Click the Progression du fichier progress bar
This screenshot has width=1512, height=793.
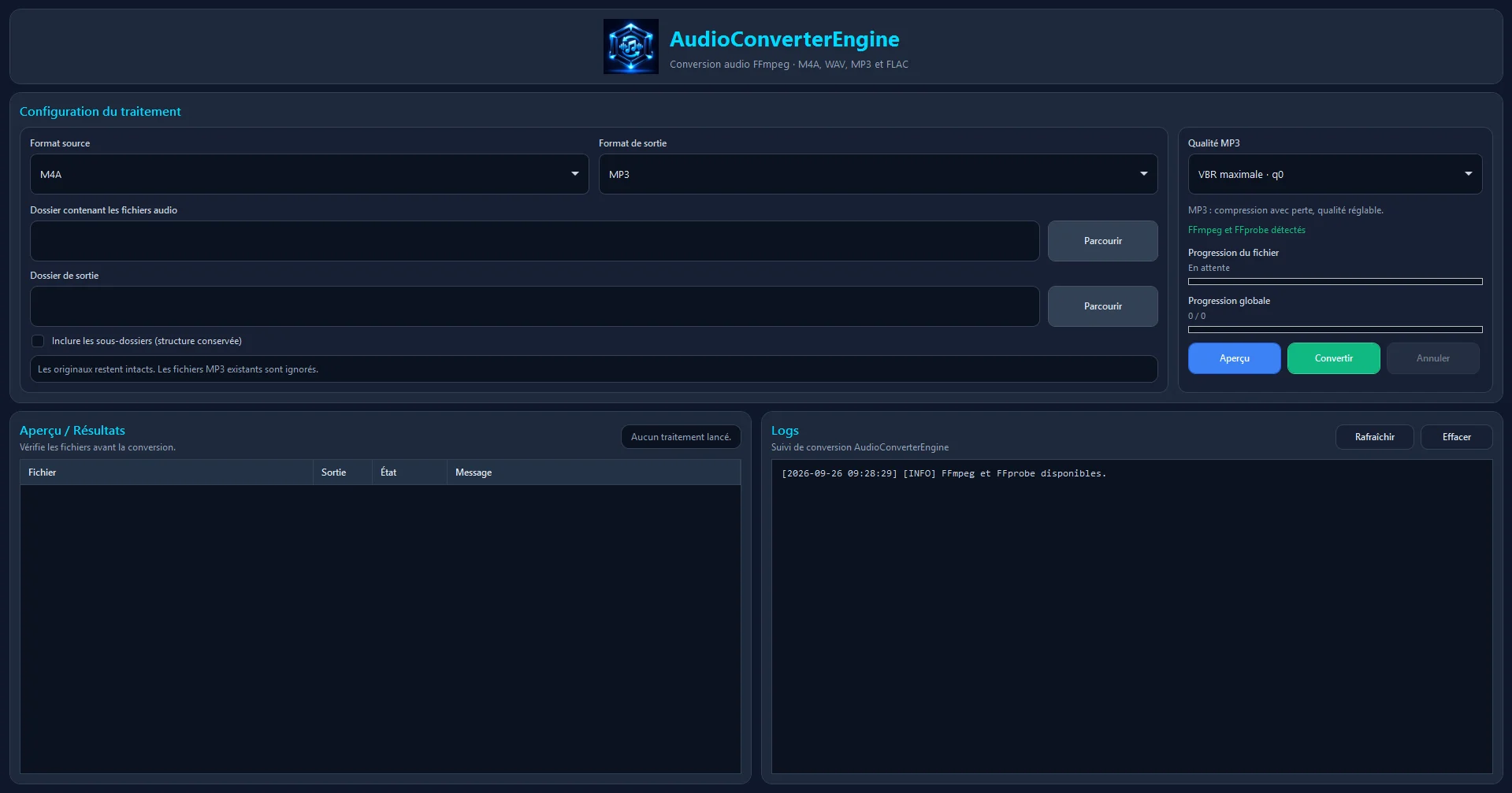pos(1335,281)
